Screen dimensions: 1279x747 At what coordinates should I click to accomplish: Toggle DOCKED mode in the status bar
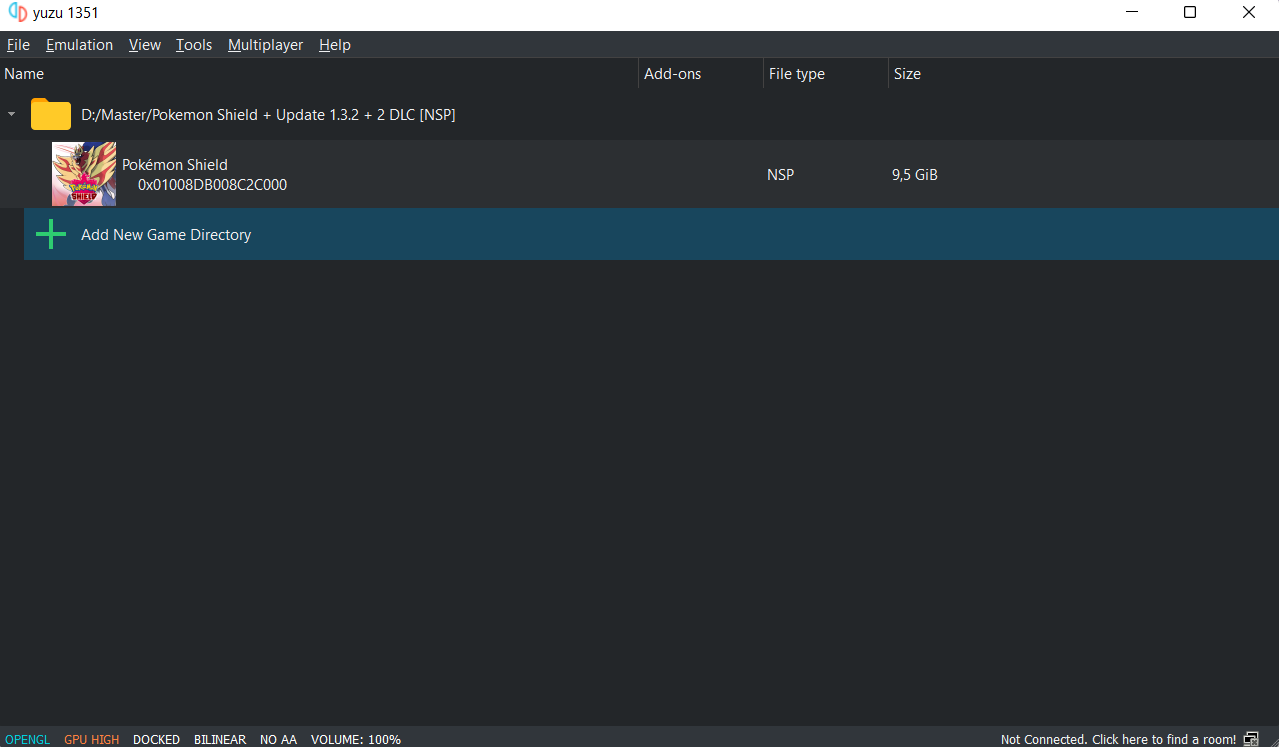click(x=156, y=739)
